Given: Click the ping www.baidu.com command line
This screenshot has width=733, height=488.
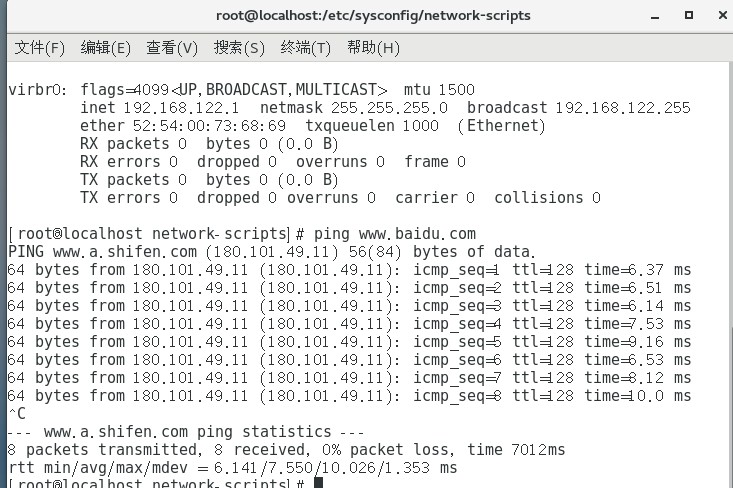Looking at the screenshot, I should tap(242, 234).
